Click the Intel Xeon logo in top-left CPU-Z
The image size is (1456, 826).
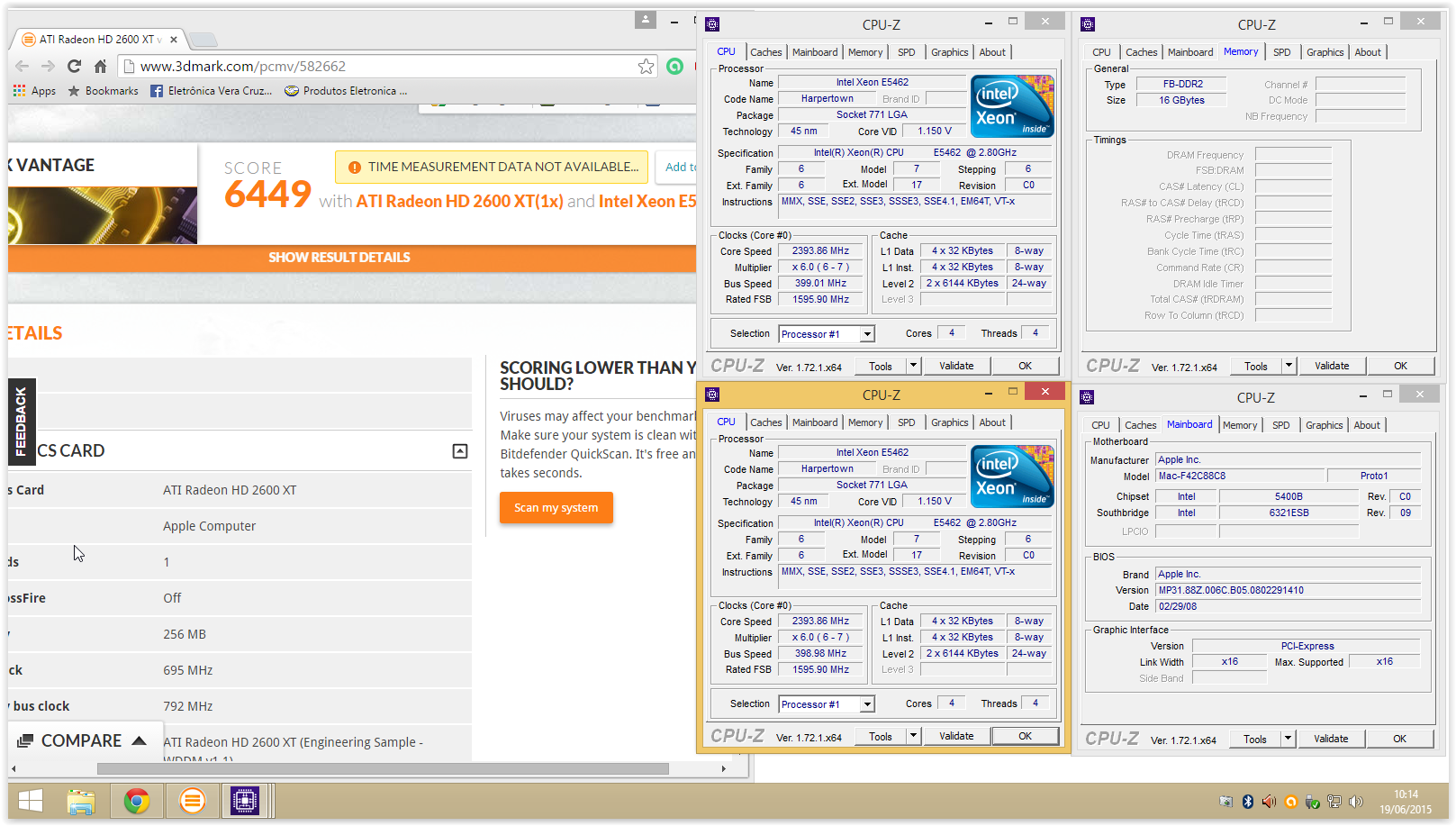point(1012,106)
